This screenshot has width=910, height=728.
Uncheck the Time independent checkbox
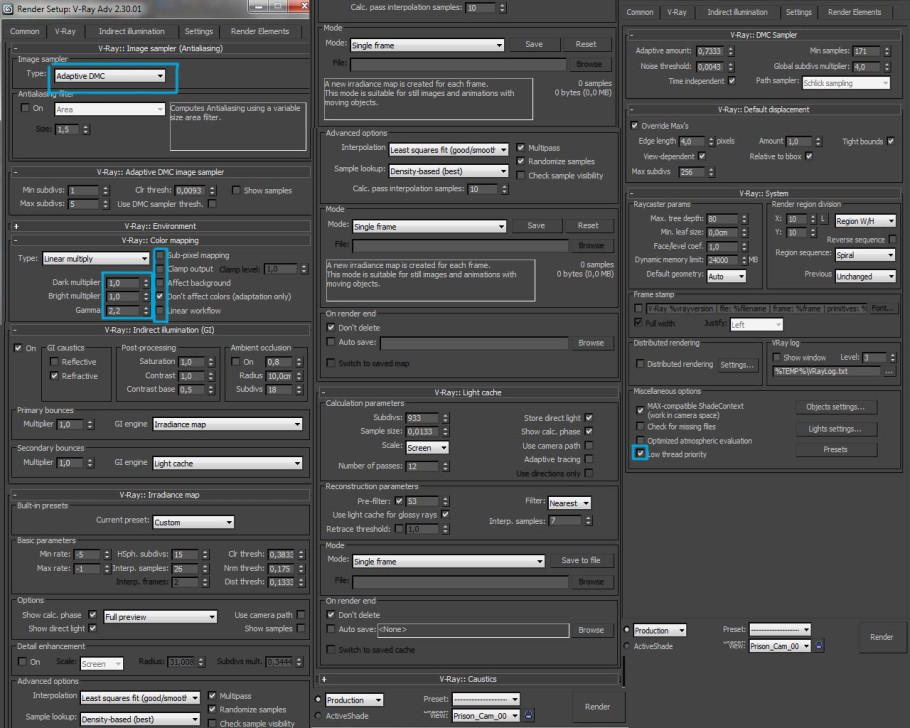tap(732, 81)
